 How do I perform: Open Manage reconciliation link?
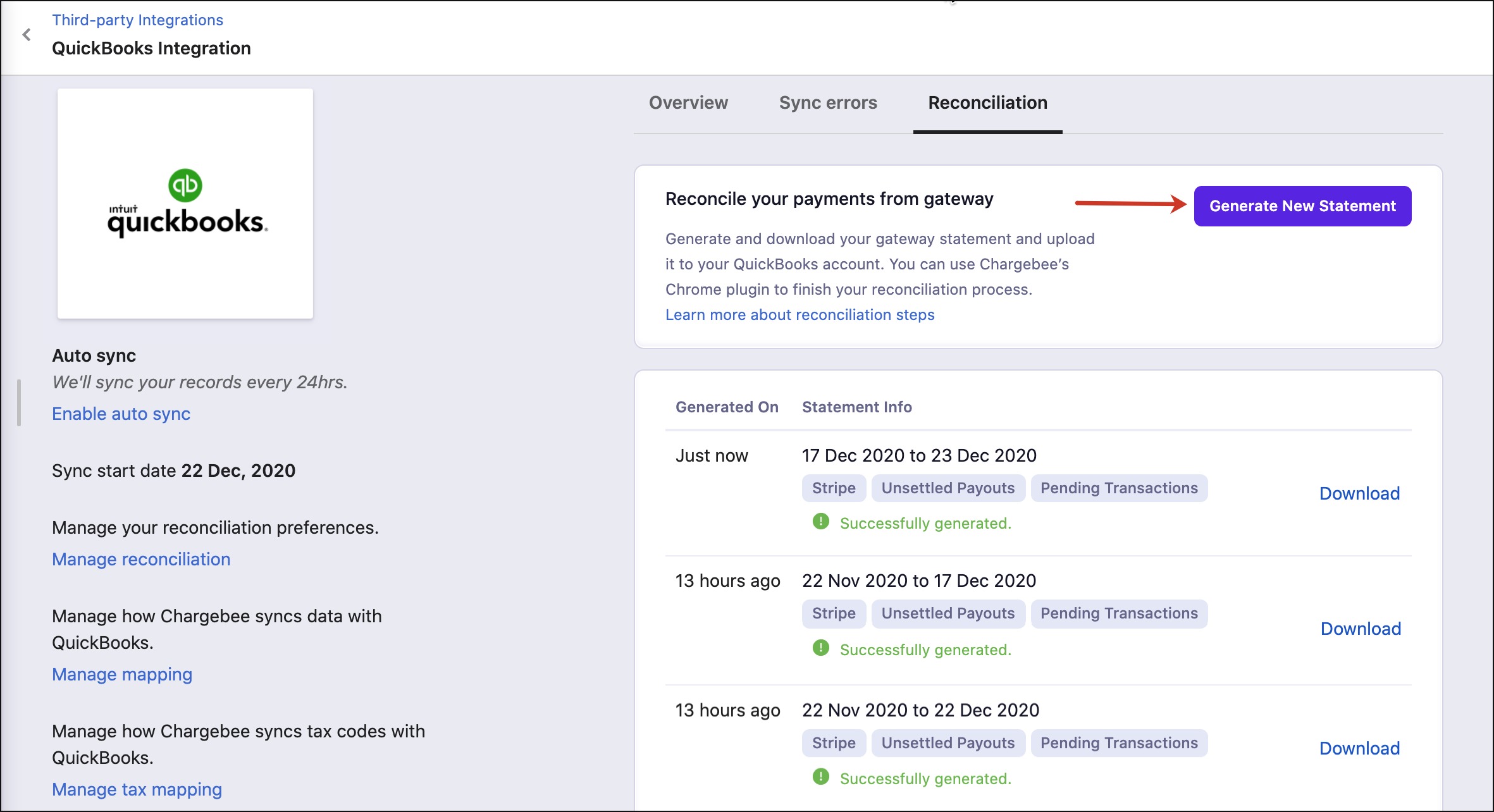141,559
